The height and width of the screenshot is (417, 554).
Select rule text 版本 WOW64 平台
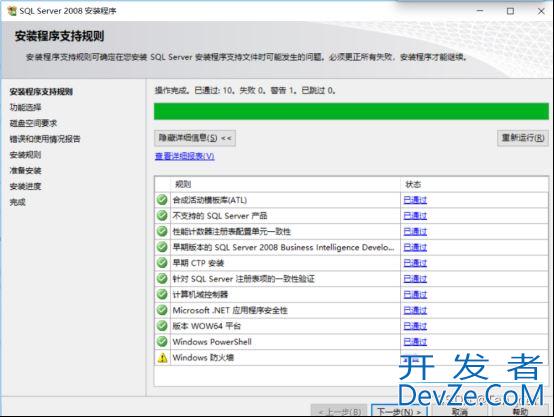tap(206, 326)
